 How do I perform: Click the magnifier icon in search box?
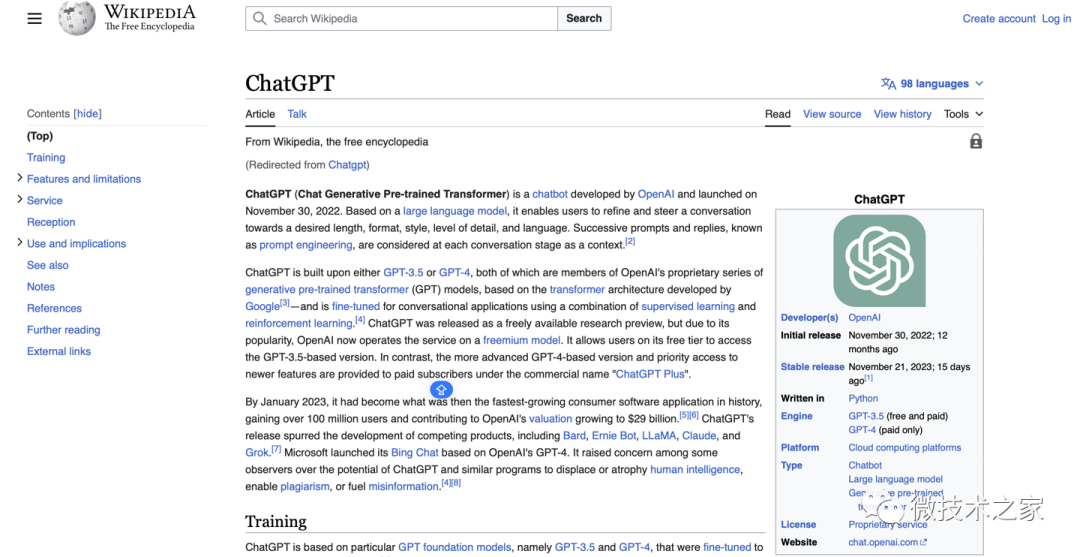tap(260, 19)
